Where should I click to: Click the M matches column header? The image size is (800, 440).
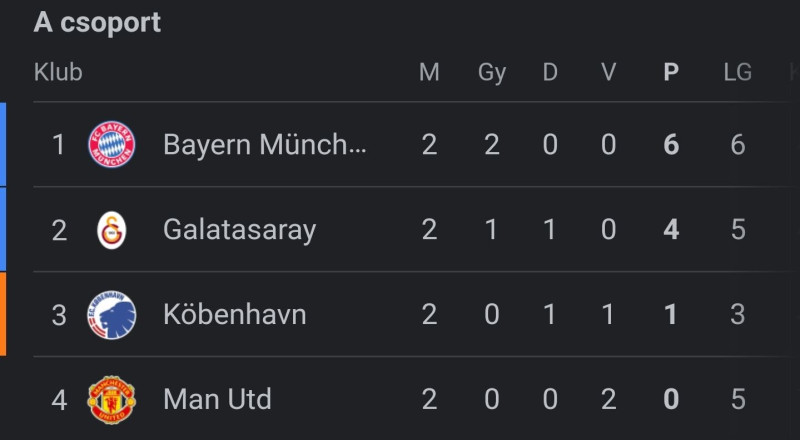tap(429, 72)
